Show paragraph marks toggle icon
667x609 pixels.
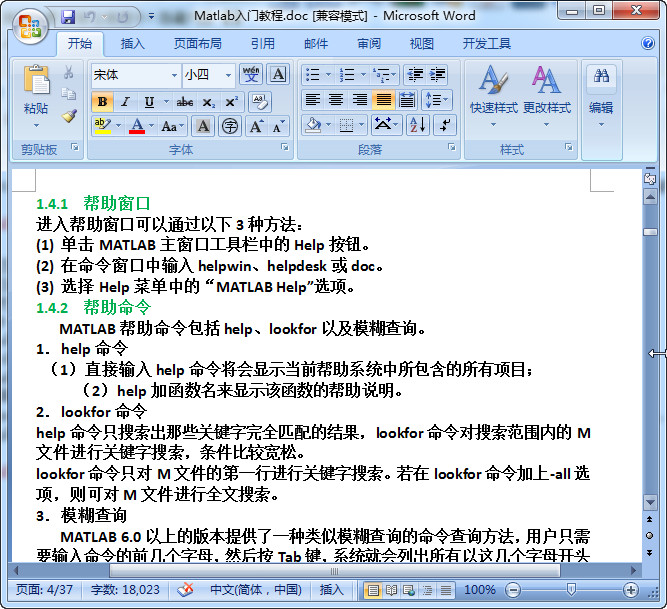pos(445,125)
